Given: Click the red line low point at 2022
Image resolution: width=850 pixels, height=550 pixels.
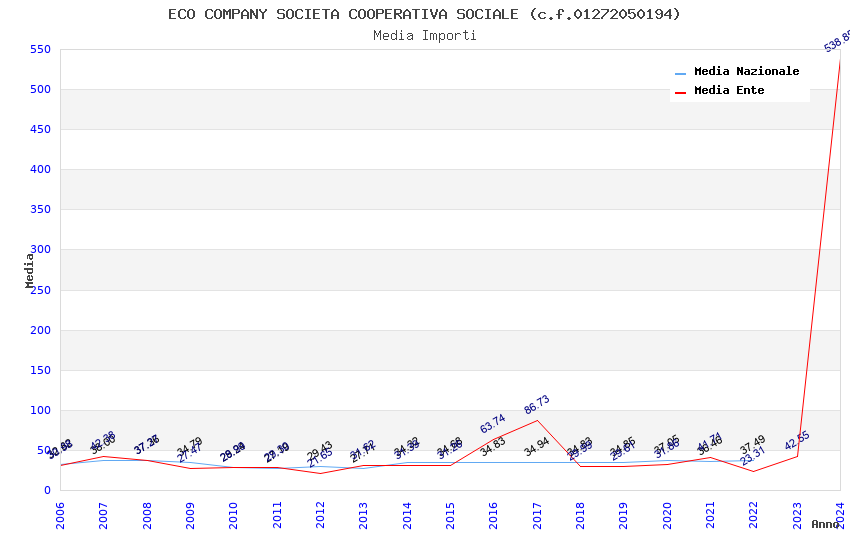Looking at the screenshot, I should 754,471.
